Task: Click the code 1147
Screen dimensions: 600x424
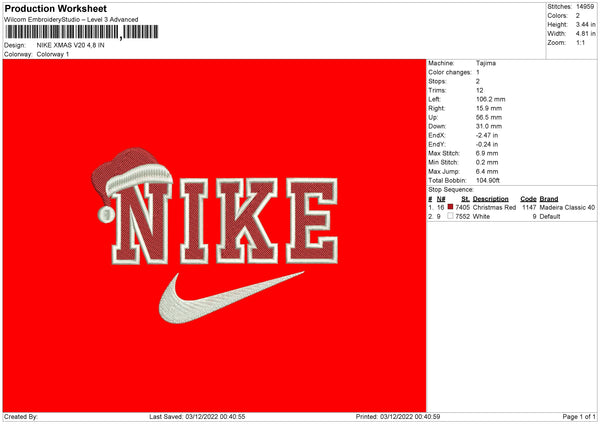Action: pyautogui.click(x=529, y=207)
